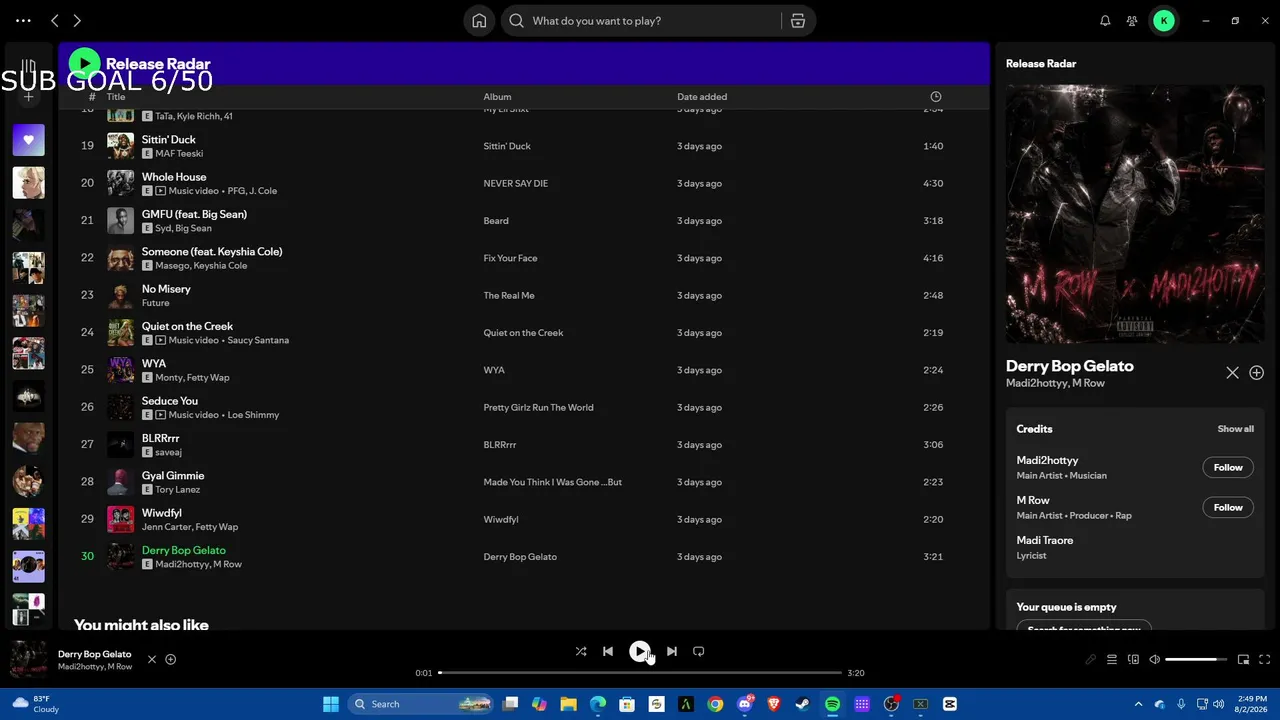Open the Home page
This screenshot has width=1280, height=720.
point(479,21)
